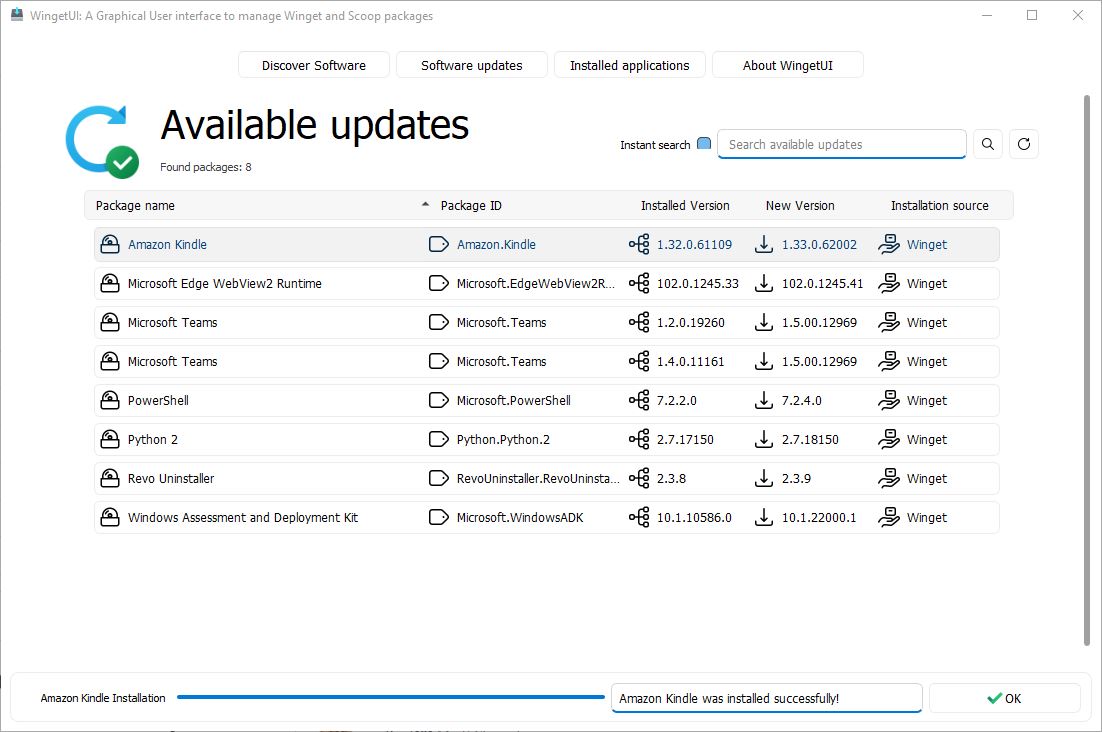Click download icon beside 2.7.18150
1102x732 pixels.
tap(764, 439)
